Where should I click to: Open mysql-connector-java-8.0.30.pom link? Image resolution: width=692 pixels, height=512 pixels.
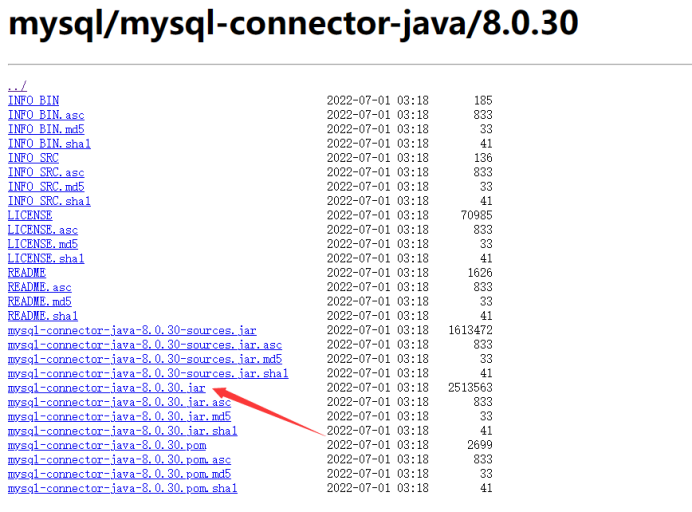(107, 445)
